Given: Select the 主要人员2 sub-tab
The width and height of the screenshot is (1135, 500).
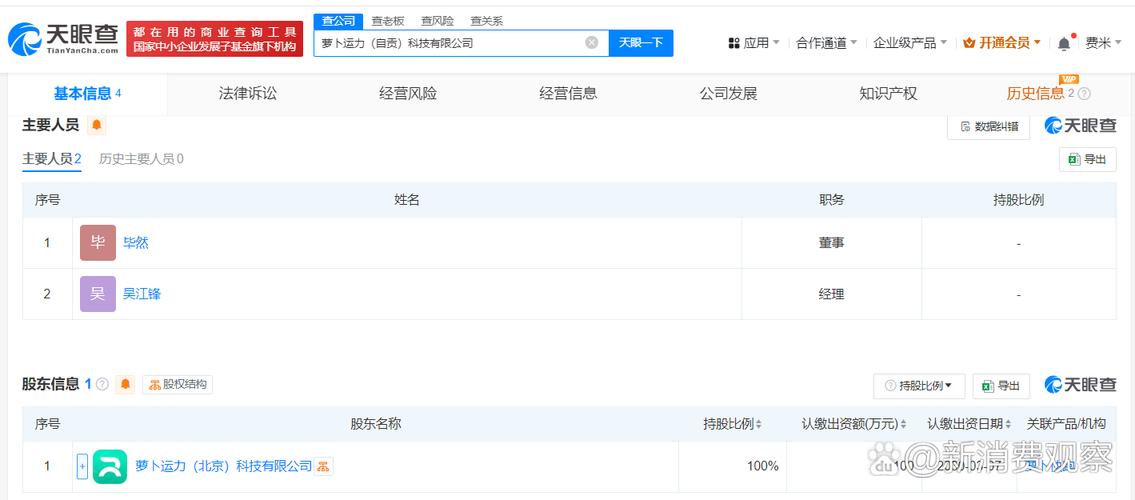Looking at the screenshot, I should [51, 159].
